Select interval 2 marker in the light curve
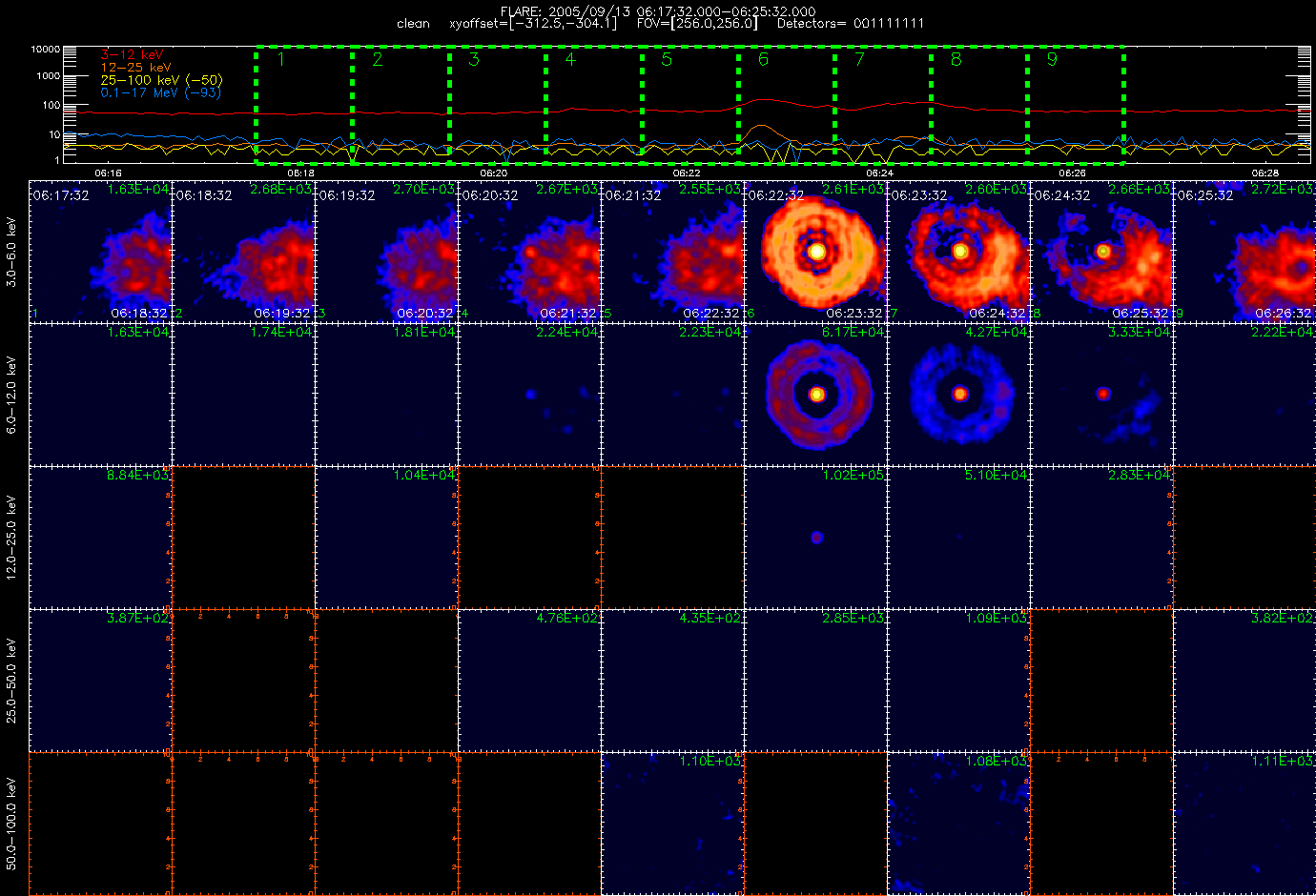 [378, 59]
